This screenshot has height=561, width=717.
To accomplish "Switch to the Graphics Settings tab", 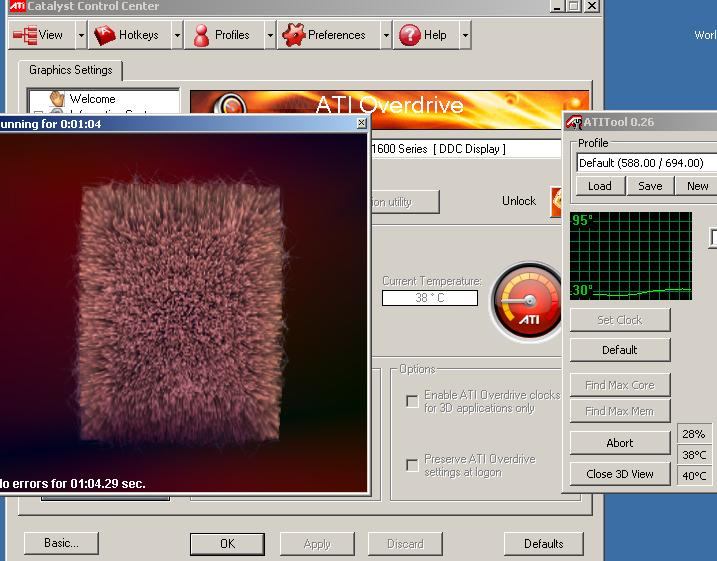I will (70, 70).
